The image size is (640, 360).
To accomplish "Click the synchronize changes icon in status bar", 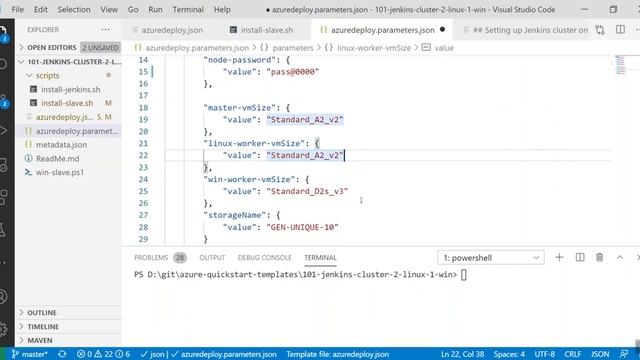I will pos(62,354).
